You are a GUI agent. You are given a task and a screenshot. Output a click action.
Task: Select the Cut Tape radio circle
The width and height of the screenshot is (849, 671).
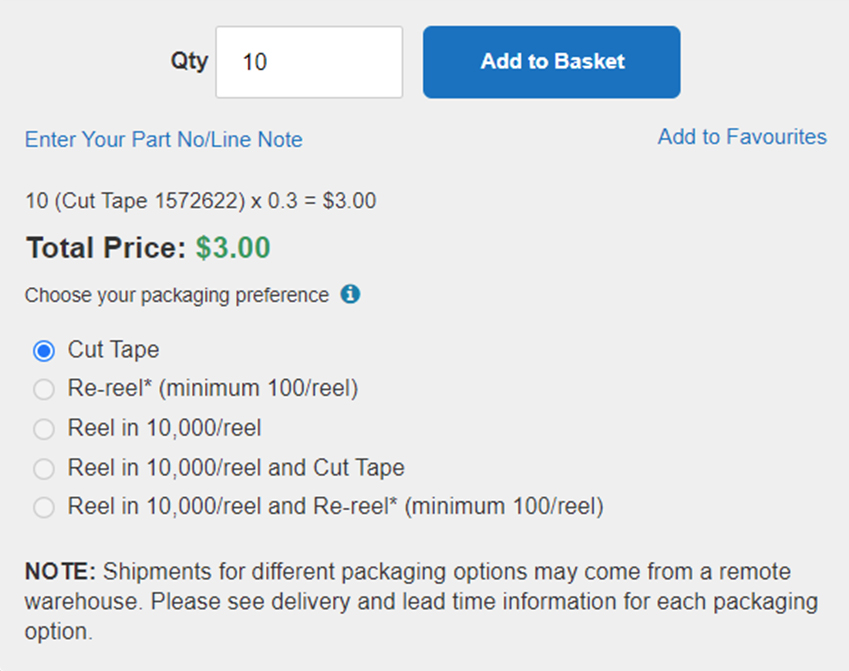44,350
